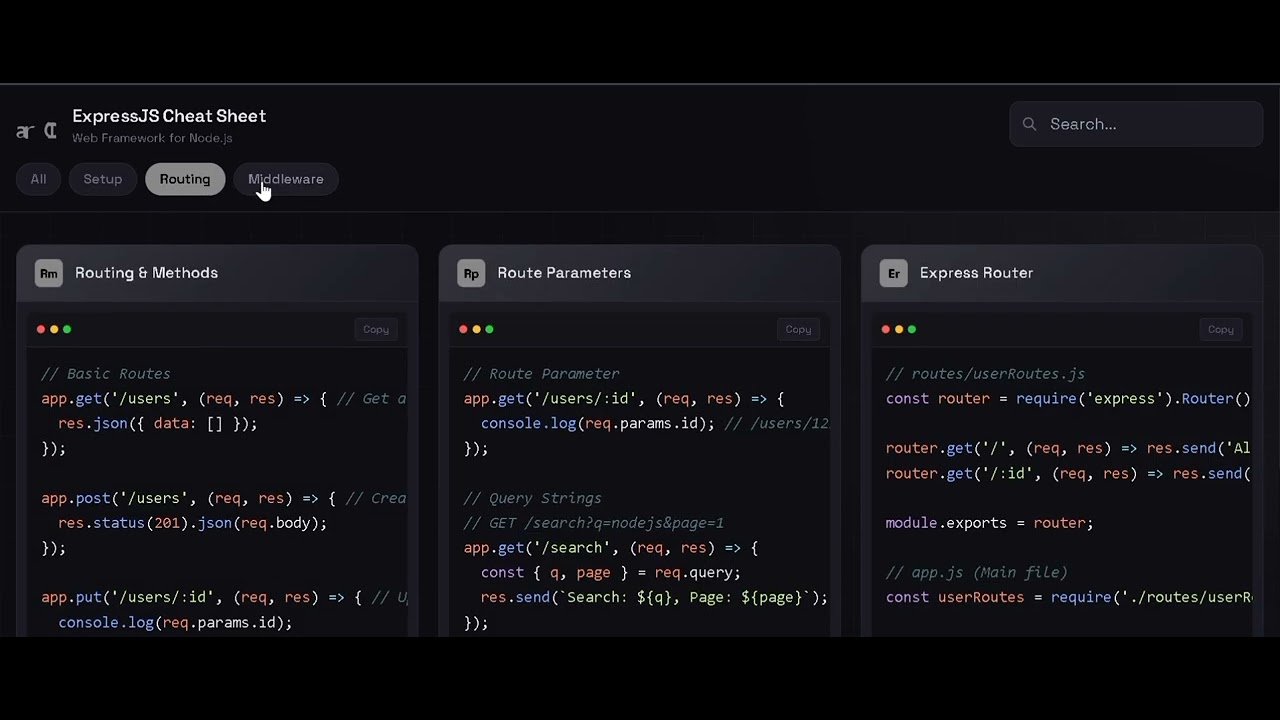The image size is (1280, 720).
Task: Click the // Query Strings comment line
Action: click(x=533, y=498)
